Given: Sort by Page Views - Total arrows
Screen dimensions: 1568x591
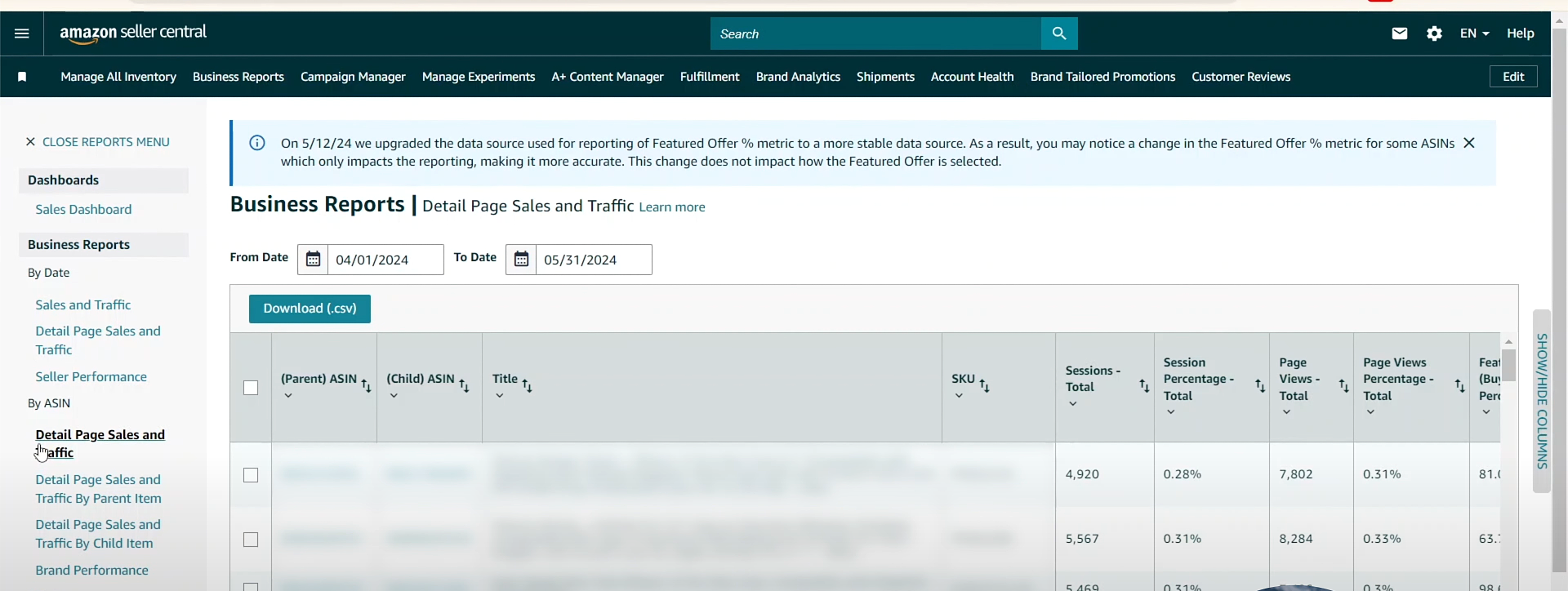Looking at the screenshot, I should (x=1343, y=386).
